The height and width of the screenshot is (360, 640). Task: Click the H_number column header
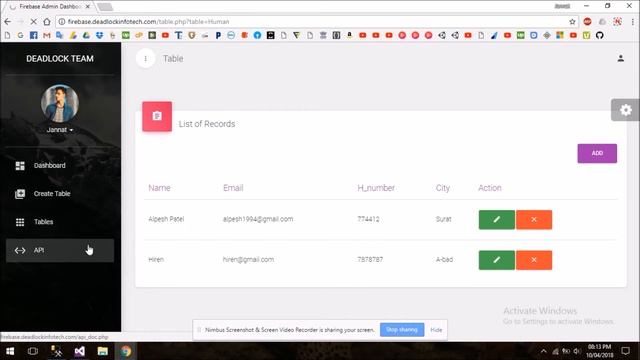376,188
